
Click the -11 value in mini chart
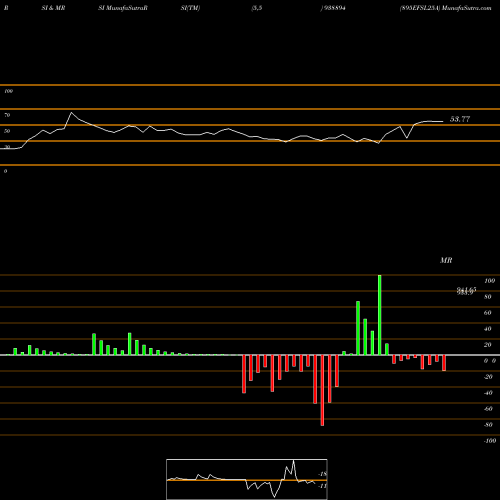point(322,486)
